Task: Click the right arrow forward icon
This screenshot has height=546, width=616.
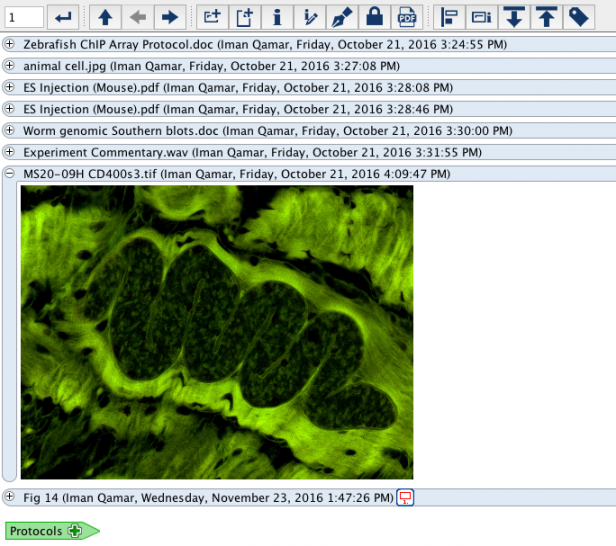Action: click(x=170, y=17)
